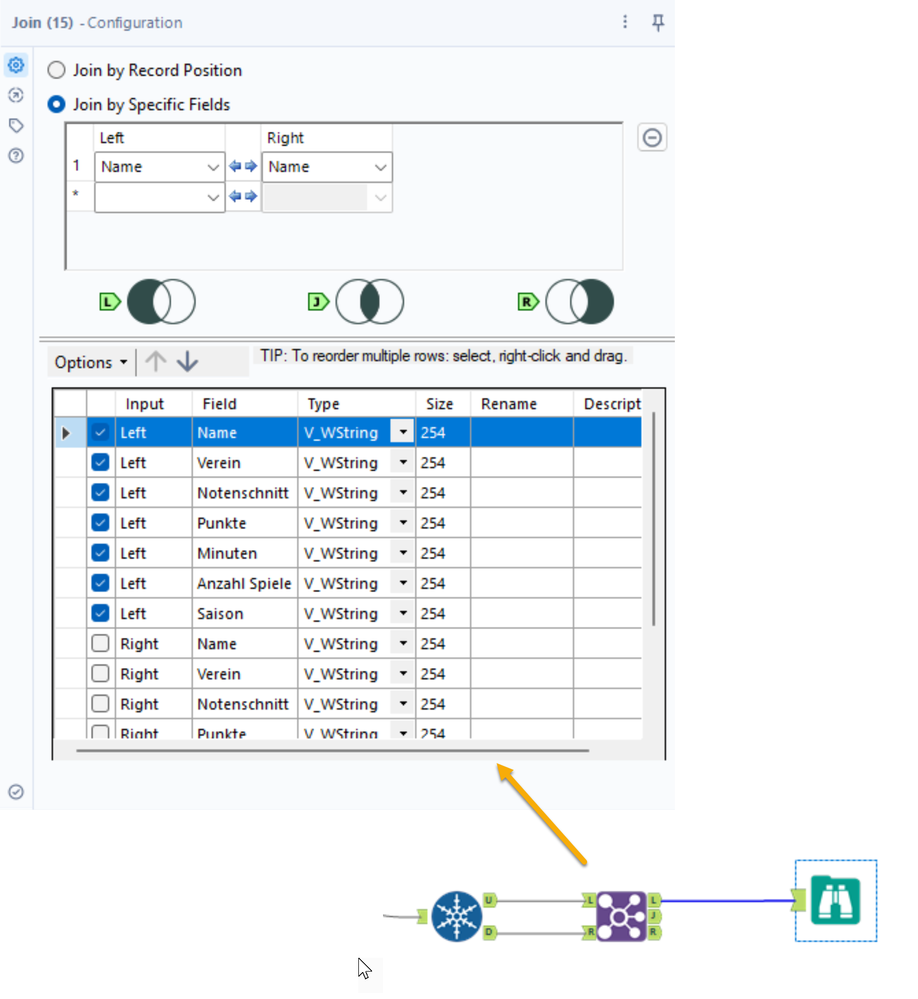Select Join by Record Position radio button
Image resolution: width=918 pixels, height=999 pixels.
tap(57, 70)
